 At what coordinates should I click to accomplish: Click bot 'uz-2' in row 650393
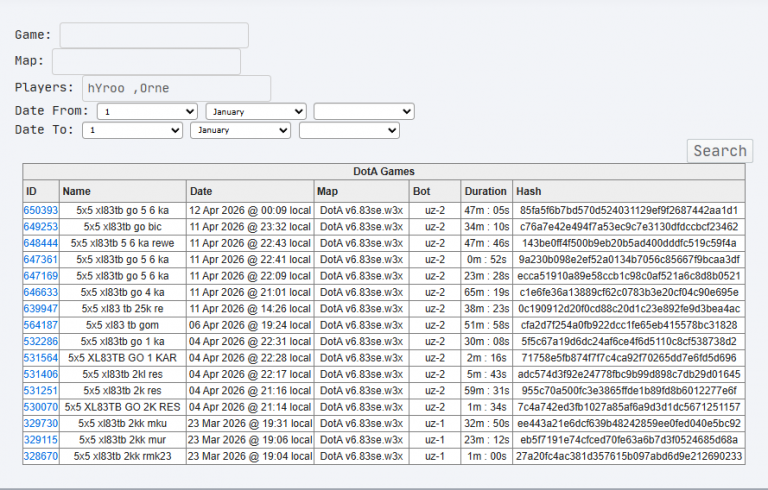(435, 211)
